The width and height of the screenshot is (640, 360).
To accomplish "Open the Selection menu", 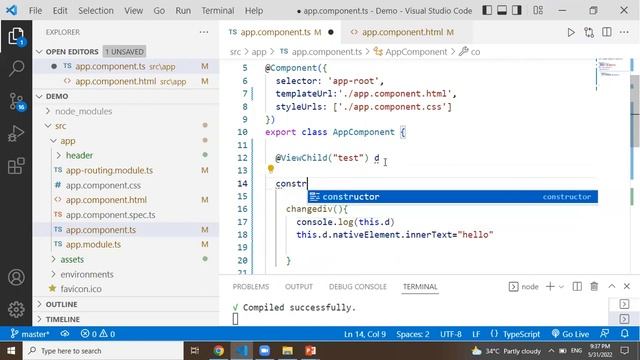I will click(x=96, y=11).
